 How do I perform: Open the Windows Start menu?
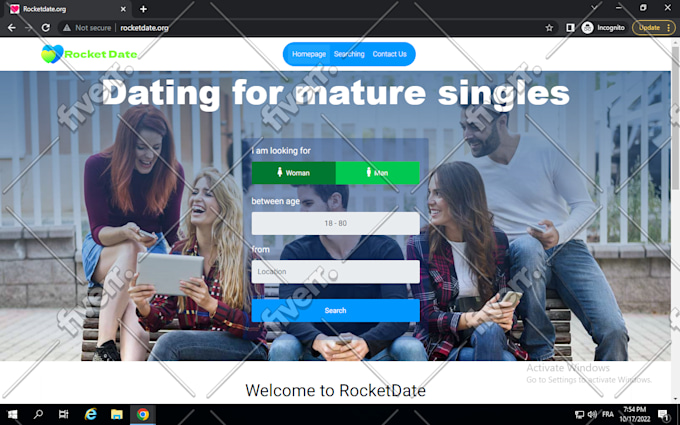click(x=13, y=414)
